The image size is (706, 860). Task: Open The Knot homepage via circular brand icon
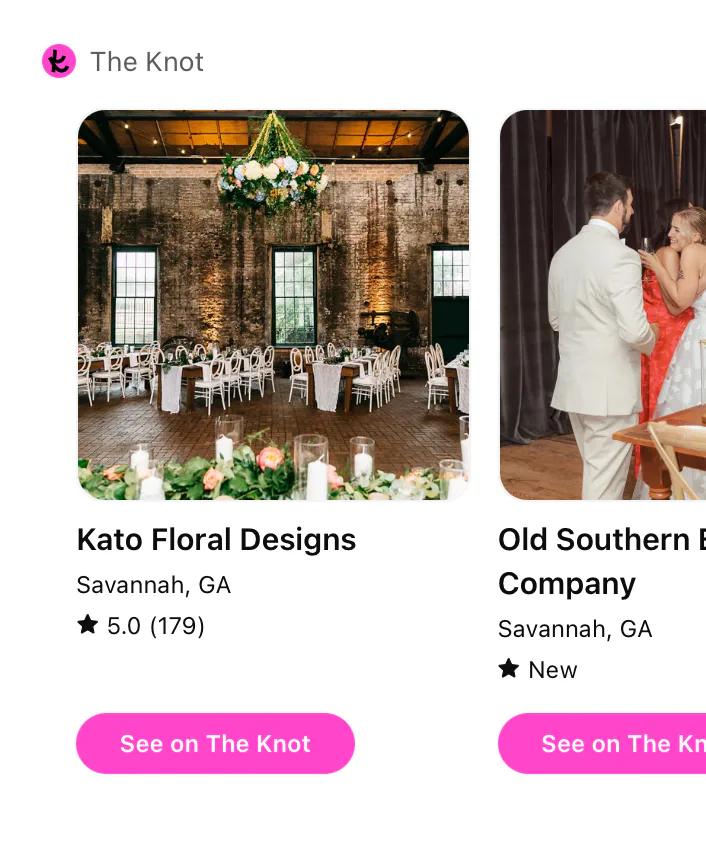click(x=59, y=61)
